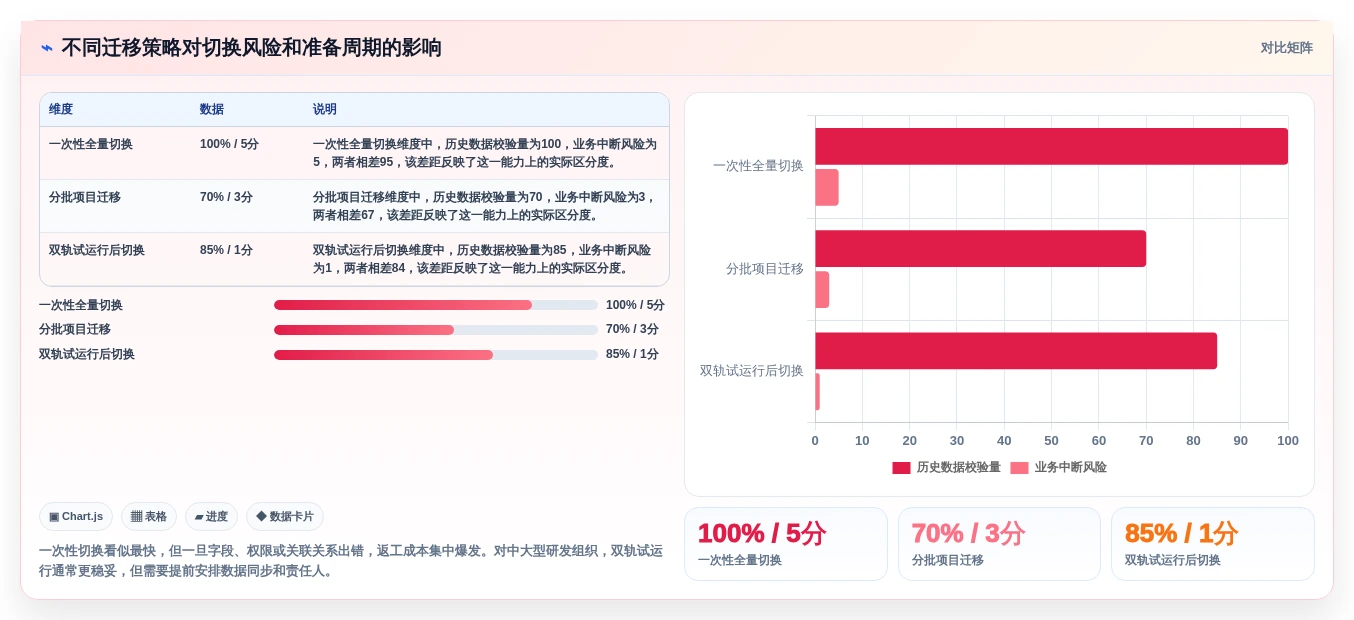Toggle the 业务中断风险 legend swatch
Screen dimensions: 1354x620
[x=1019, y=467]
